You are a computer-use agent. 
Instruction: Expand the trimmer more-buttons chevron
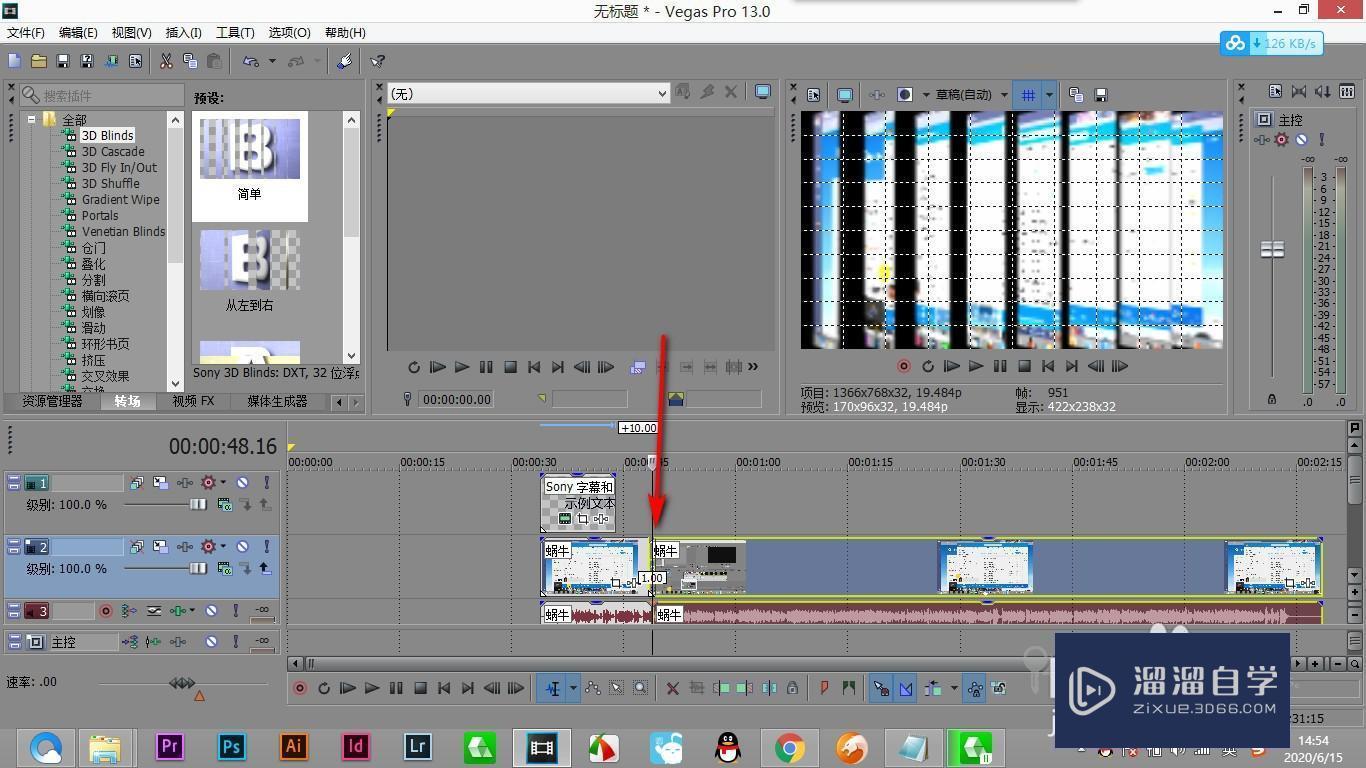753,366
